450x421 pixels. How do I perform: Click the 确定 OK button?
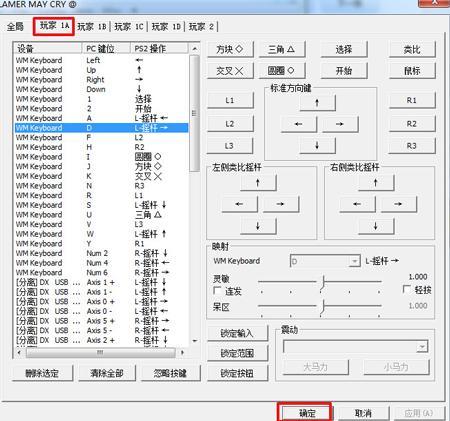(x=307, y=413)
